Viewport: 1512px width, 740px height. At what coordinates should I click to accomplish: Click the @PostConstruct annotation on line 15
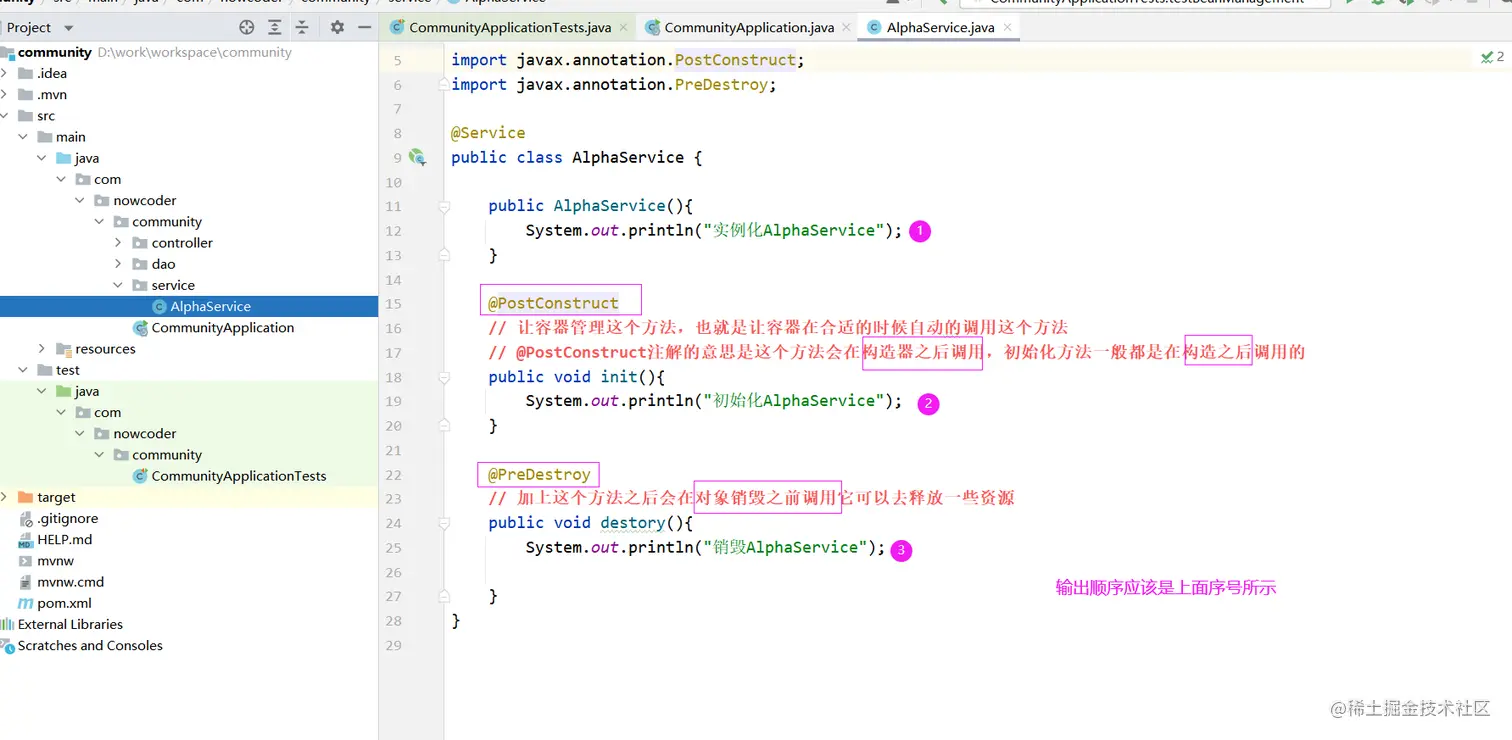[553, 303]
